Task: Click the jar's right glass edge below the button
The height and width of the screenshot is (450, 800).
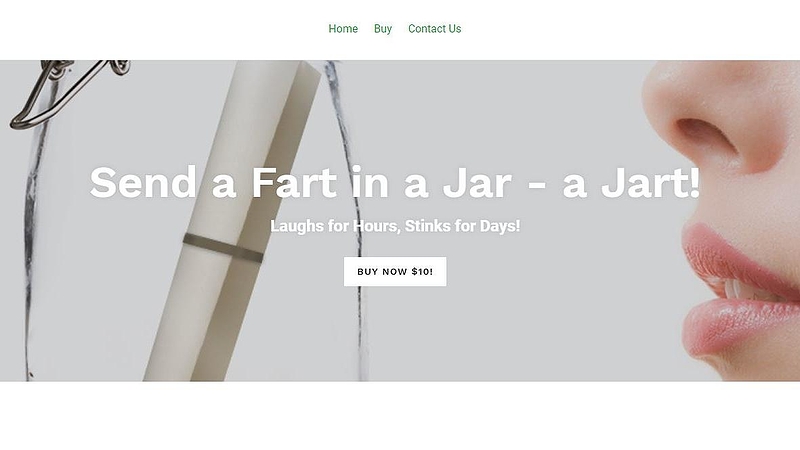Action: (361, 332)
